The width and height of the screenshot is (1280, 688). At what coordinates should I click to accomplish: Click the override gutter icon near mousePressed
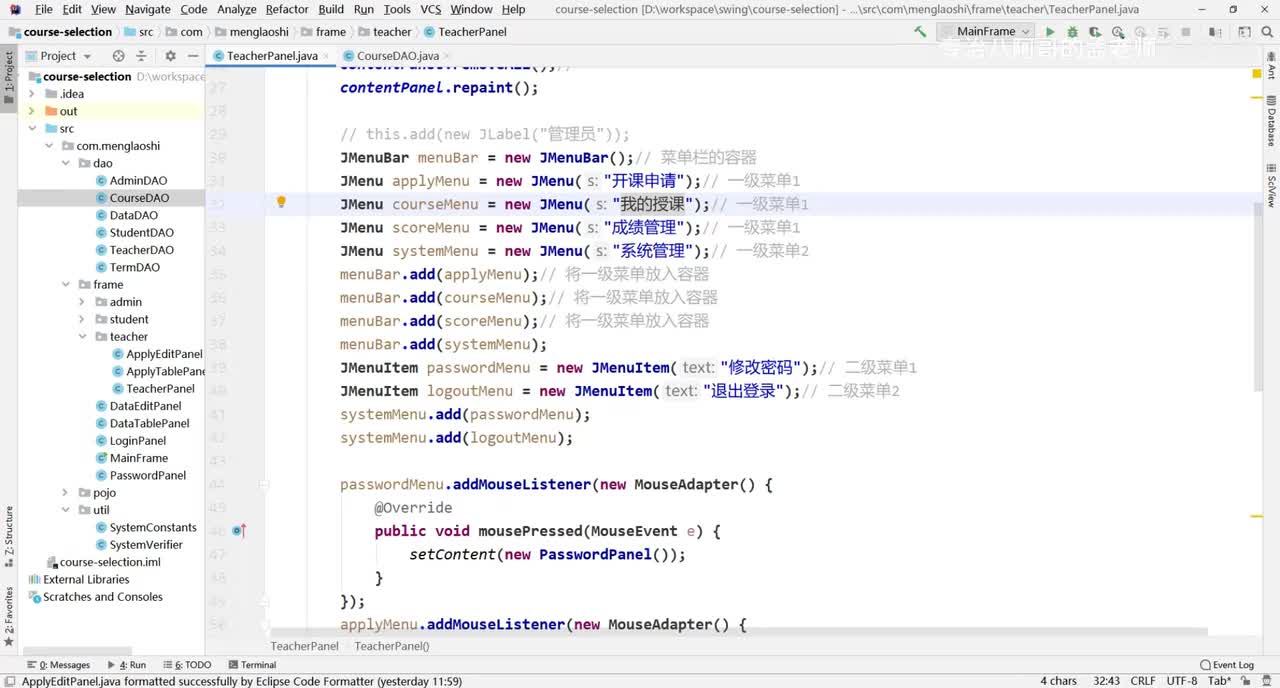(239, 531)
